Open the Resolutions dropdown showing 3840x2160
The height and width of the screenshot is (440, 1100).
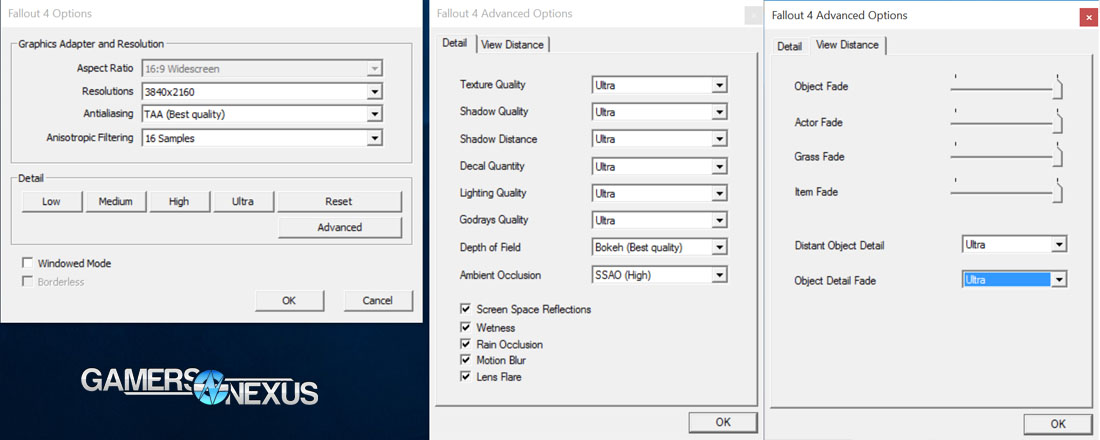click(262, 92)
